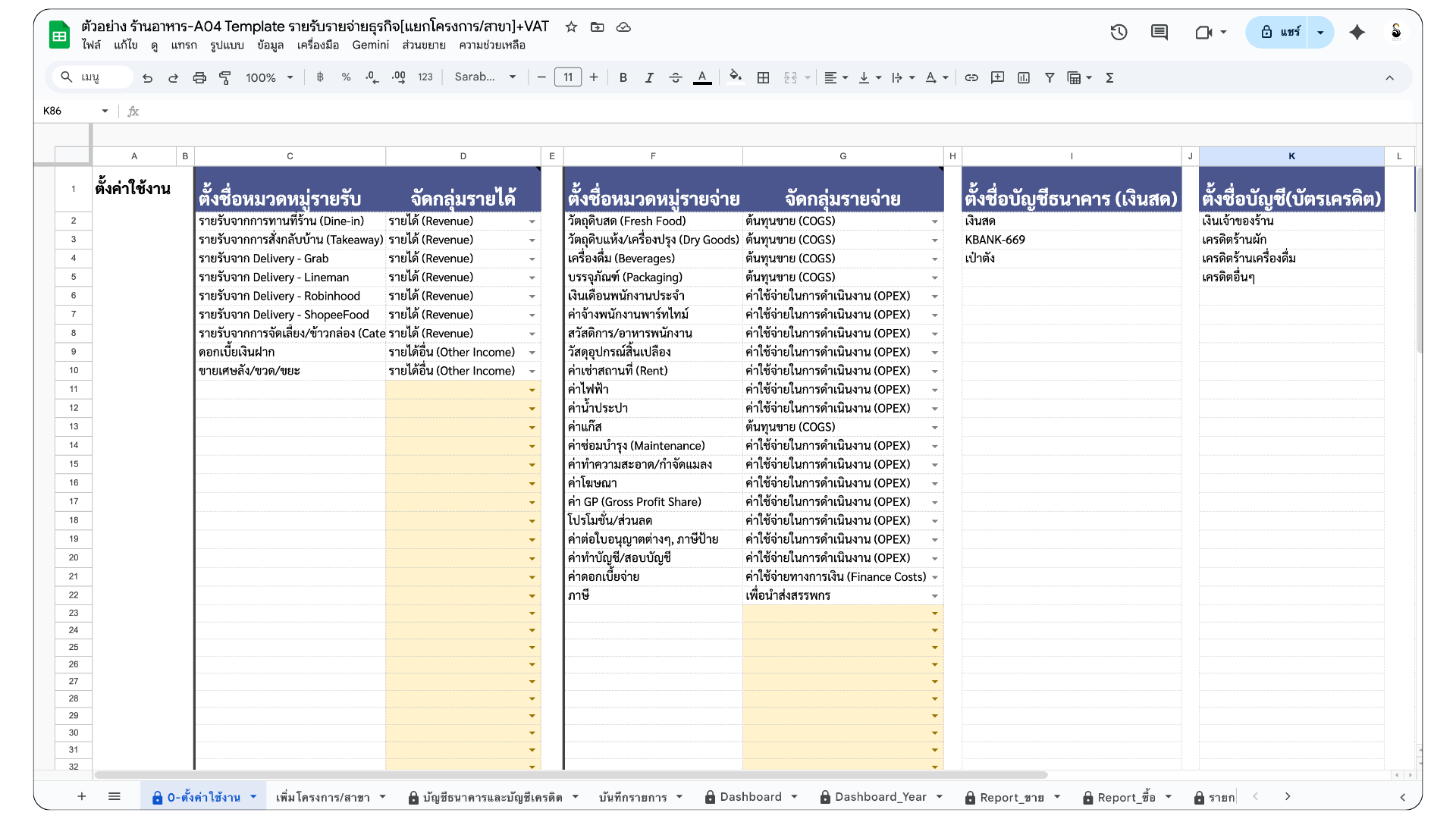
Task: Open the functions sigma icon
Action: click(1109, 77)
